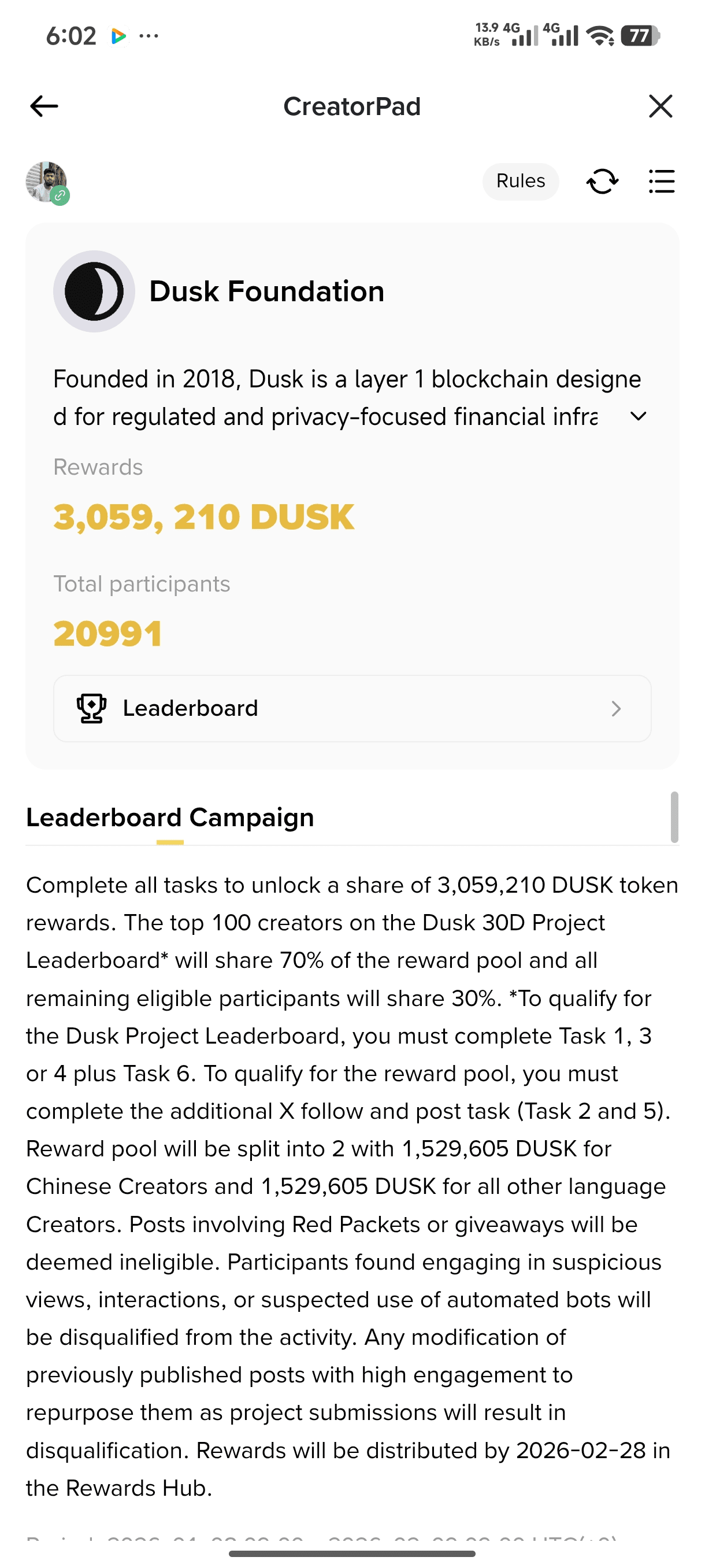Open the Leaderboard row
The image size is (705, 1568).
[352, 708]
